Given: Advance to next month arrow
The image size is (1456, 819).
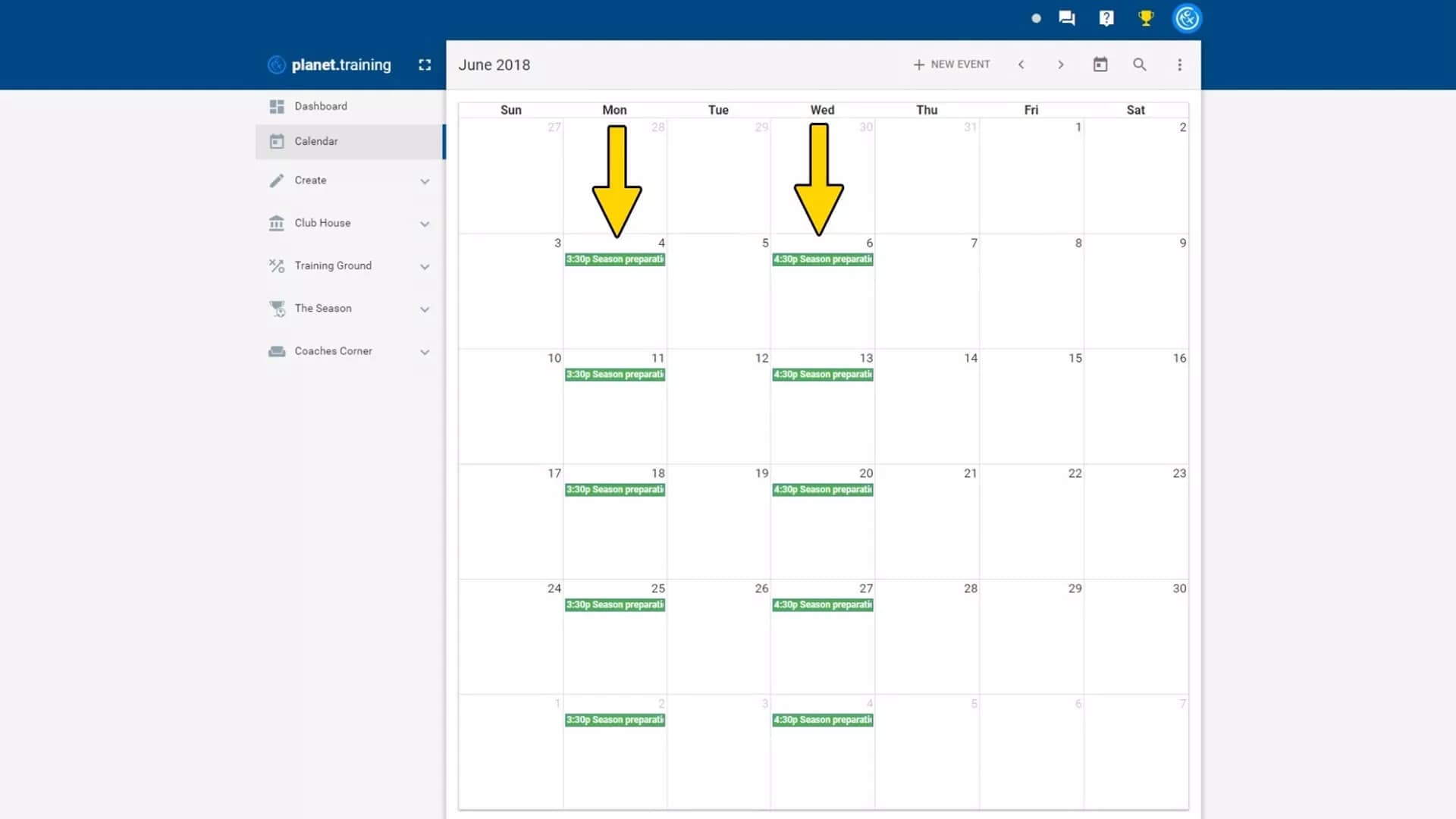Looking at the screenshot, I should coord(1060,65).
